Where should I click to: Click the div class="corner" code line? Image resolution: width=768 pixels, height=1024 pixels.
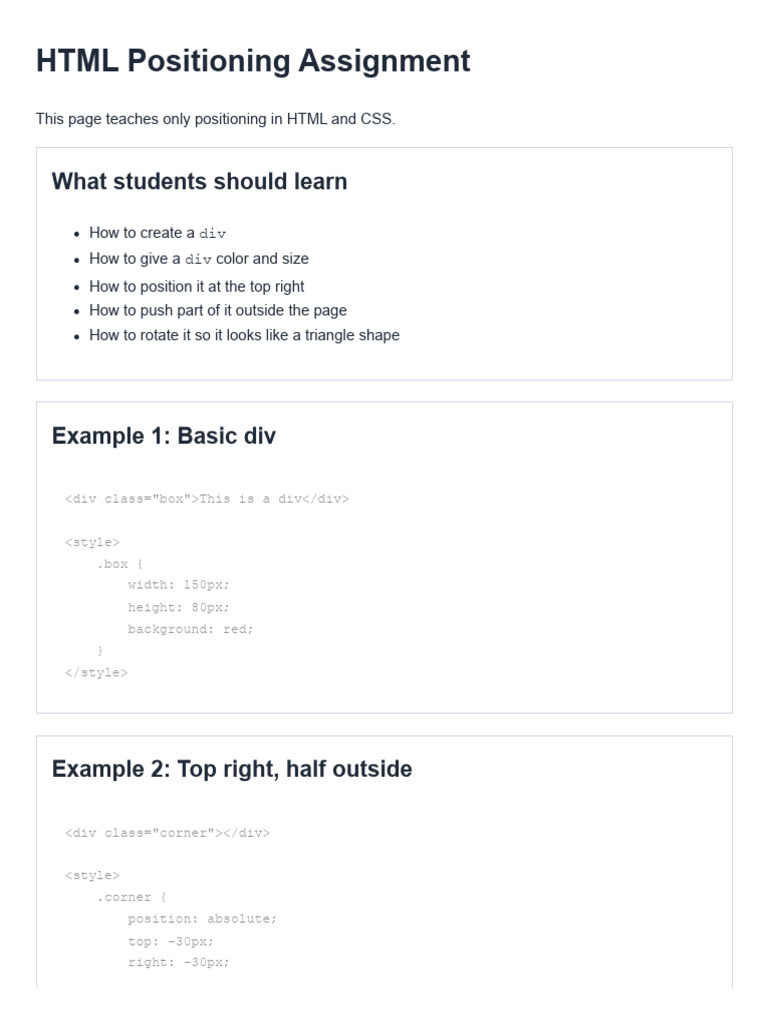point(167,833)
